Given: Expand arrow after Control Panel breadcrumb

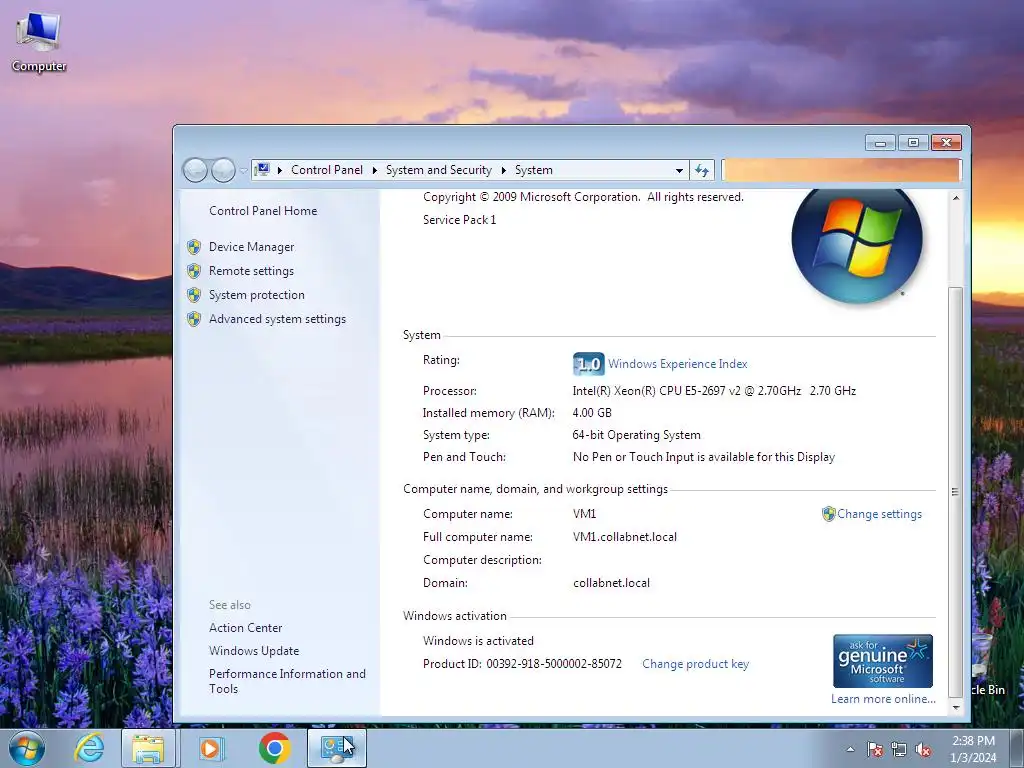Looking at the screenshot, I should click(x=374, y=170).
